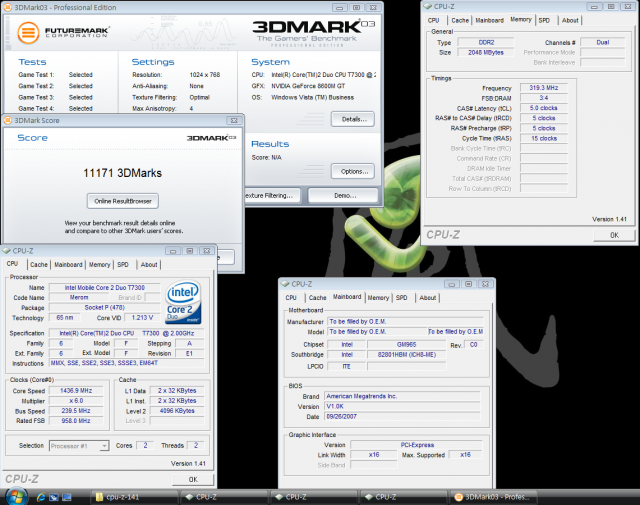The image size is (640, 505).
Task: Click the 11171 3DMarks score text
Action: click(122, 173)
